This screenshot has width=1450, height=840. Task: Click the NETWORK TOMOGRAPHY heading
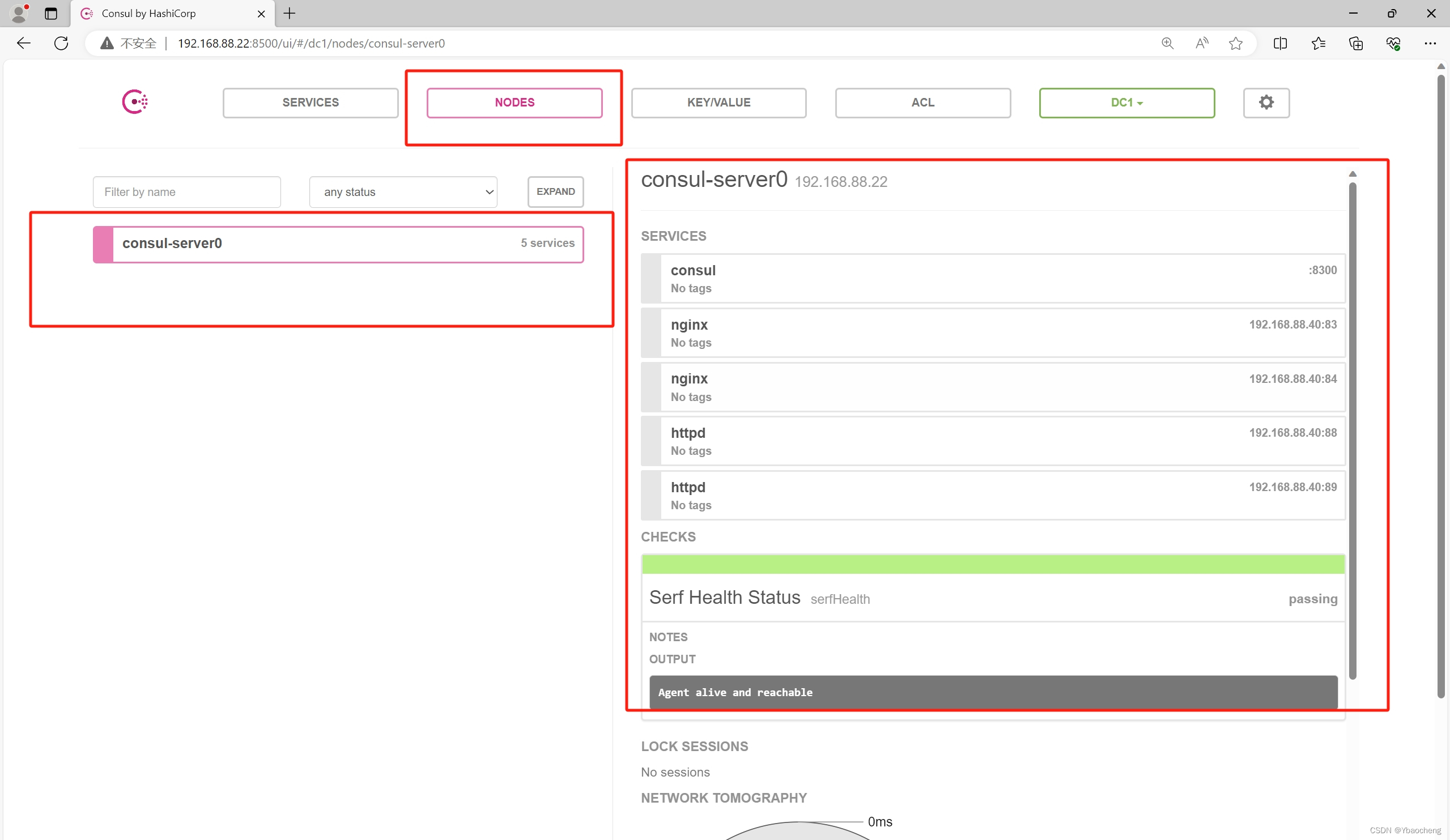(x=723, y=799)
